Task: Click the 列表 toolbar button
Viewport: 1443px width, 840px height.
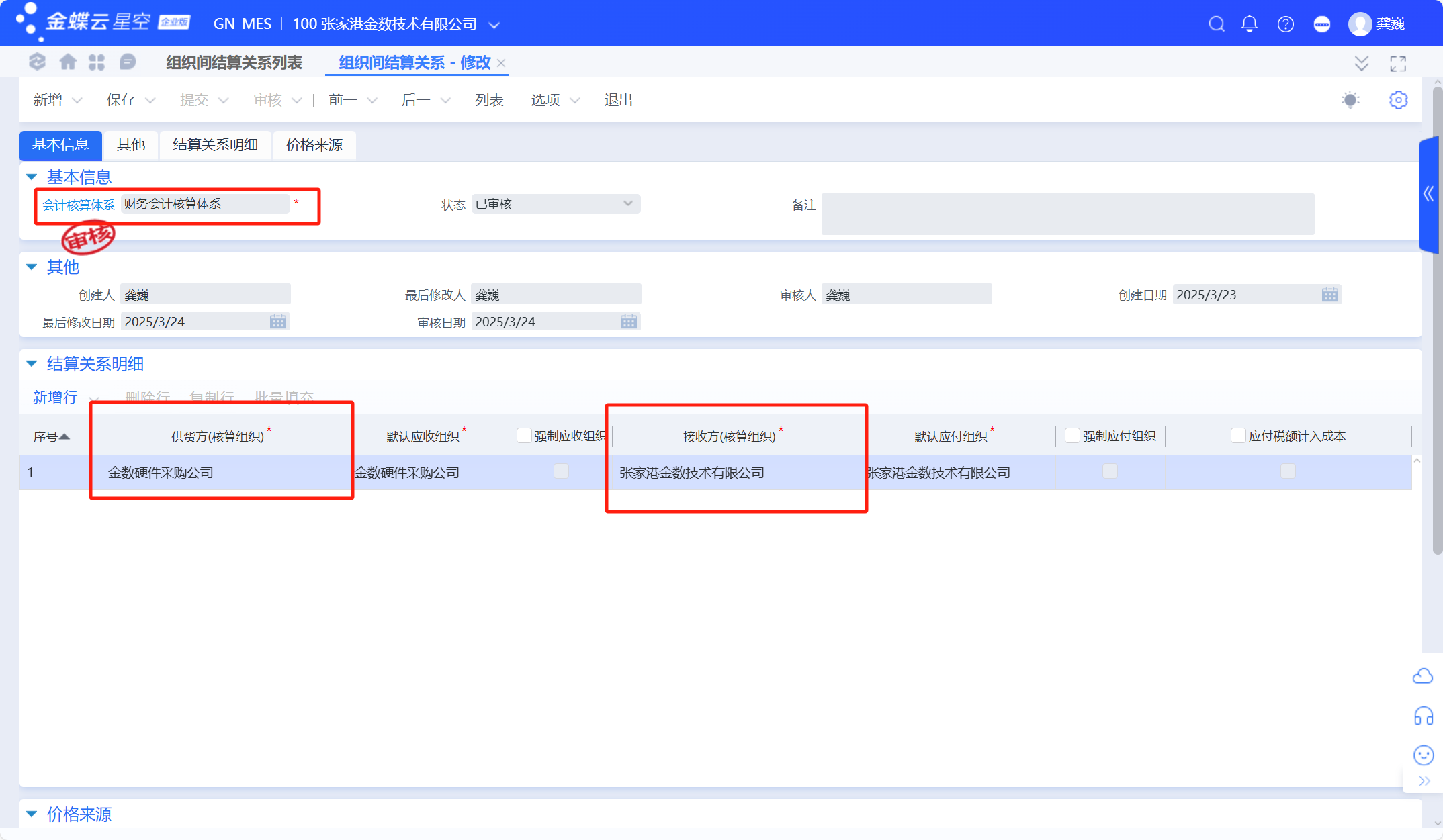Action: point(489,100)
